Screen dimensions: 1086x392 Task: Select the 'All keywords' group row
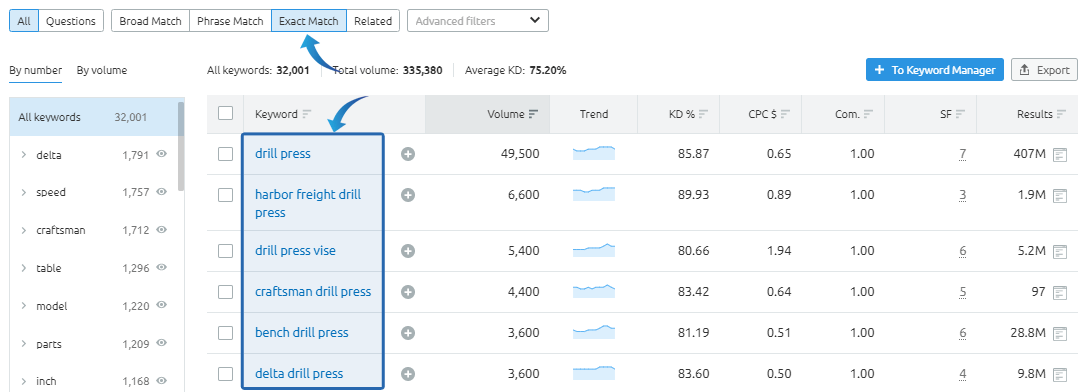point(93,117)
